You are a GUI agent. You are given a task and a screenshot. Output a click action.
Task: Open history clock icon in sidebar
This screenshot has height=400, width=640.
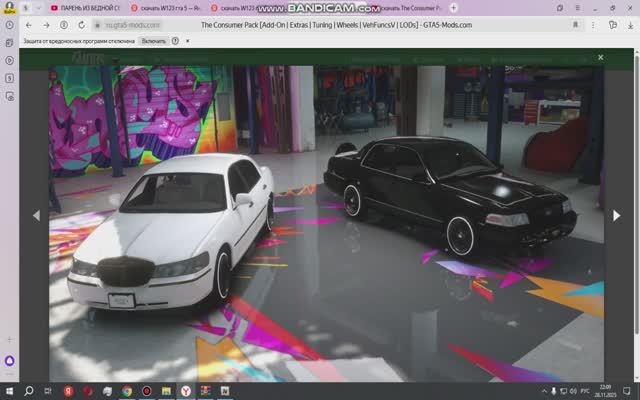pyautogui.click(x=9, y=25)
